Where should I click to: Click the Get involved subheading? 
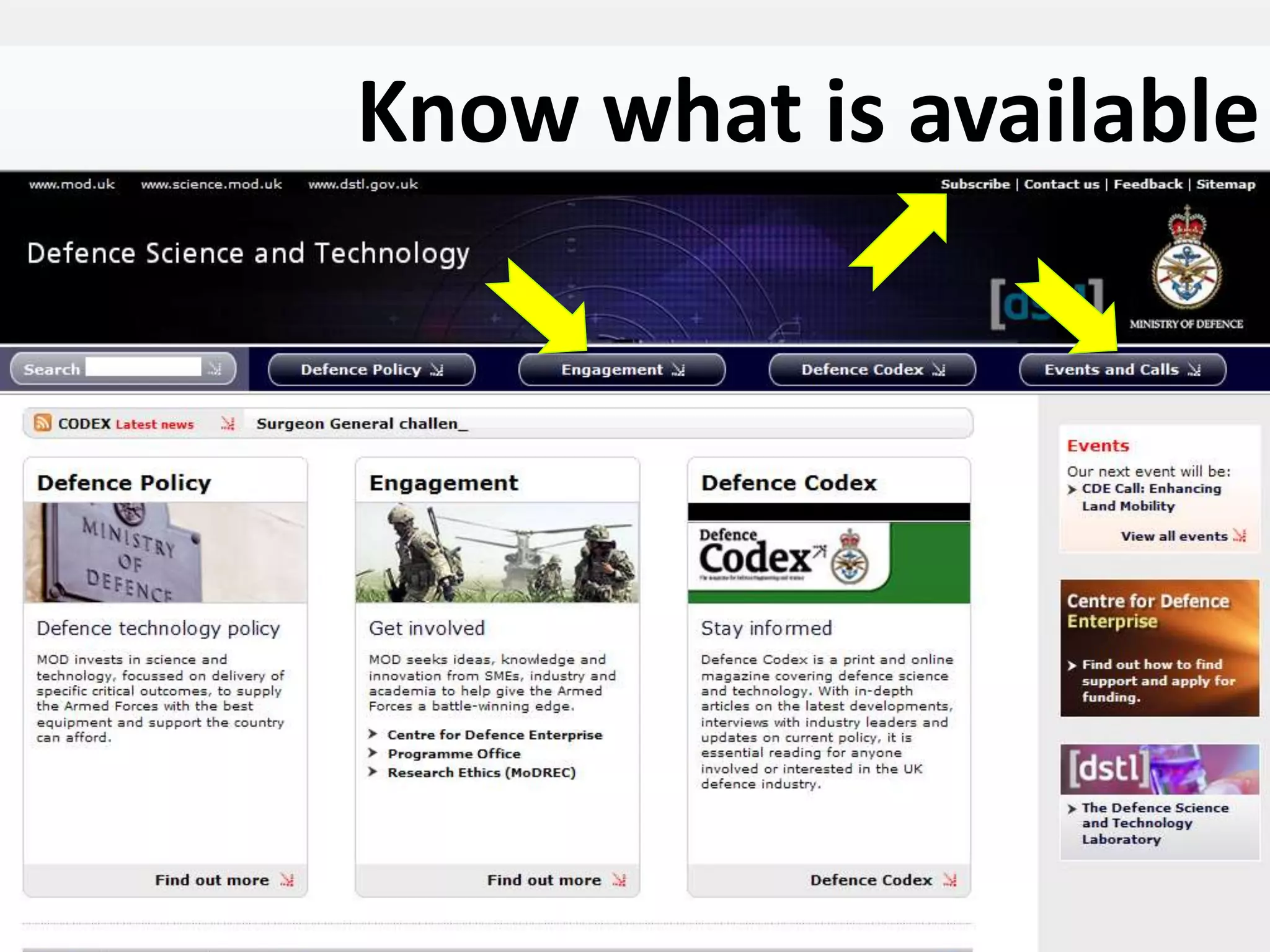pyautogui.click(x=427, y=628)
